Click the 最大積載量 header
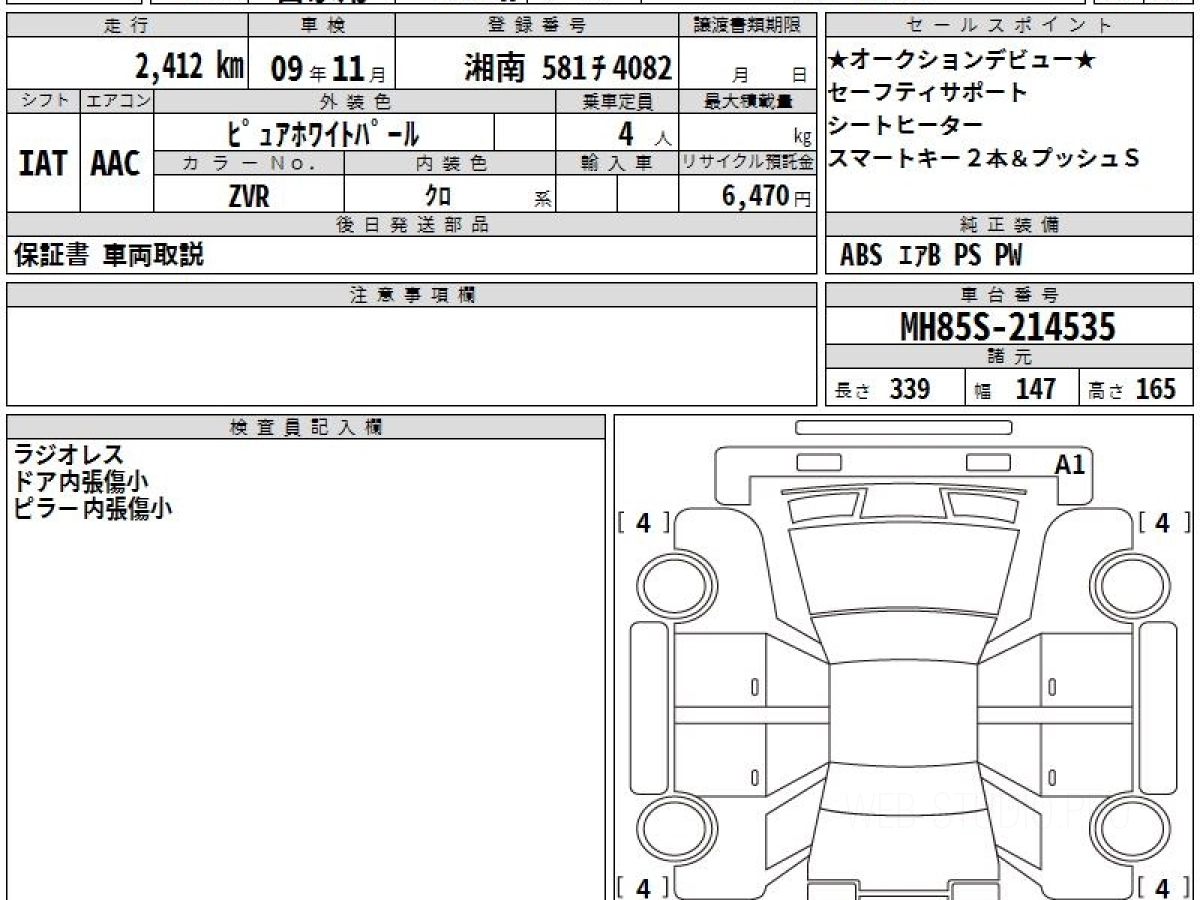The width and height of the screenshot is (1200, 900). pos(749,101)
